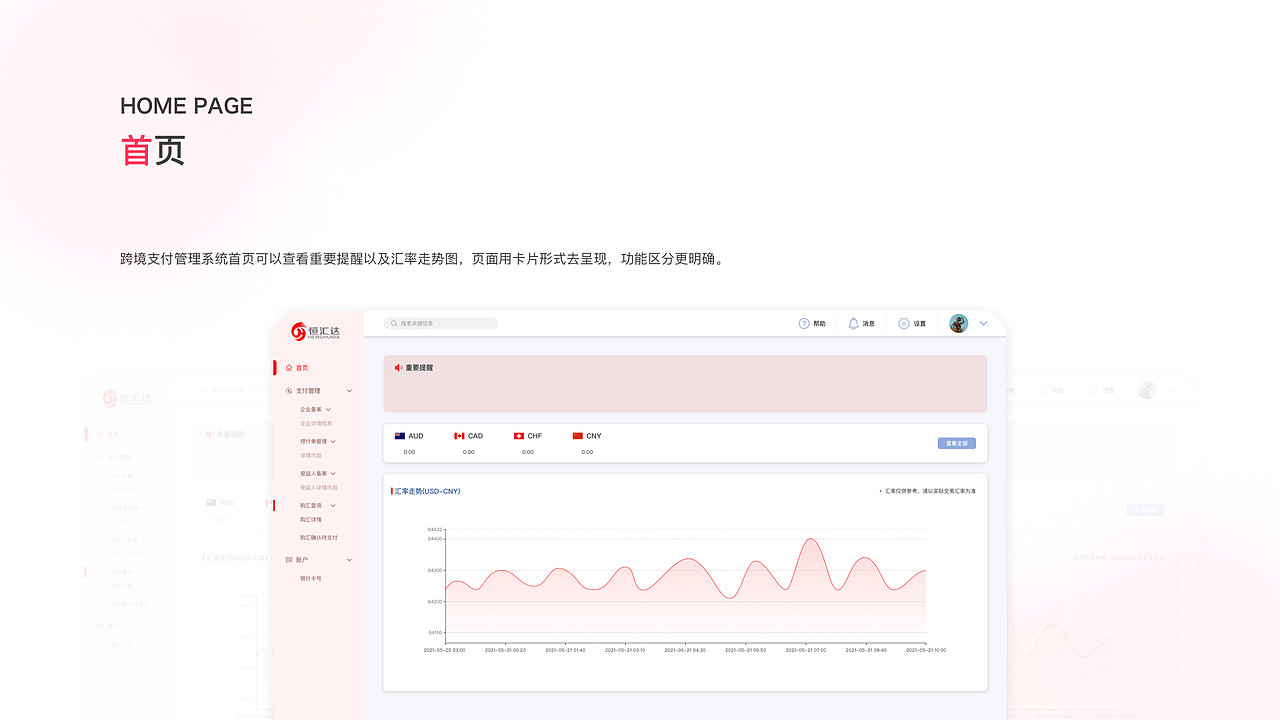Image resolution: width=1280 pixels, height=720 pixels.
Task: Collapse the 受益人备案 submenu chevron
Action: point(333,473)
